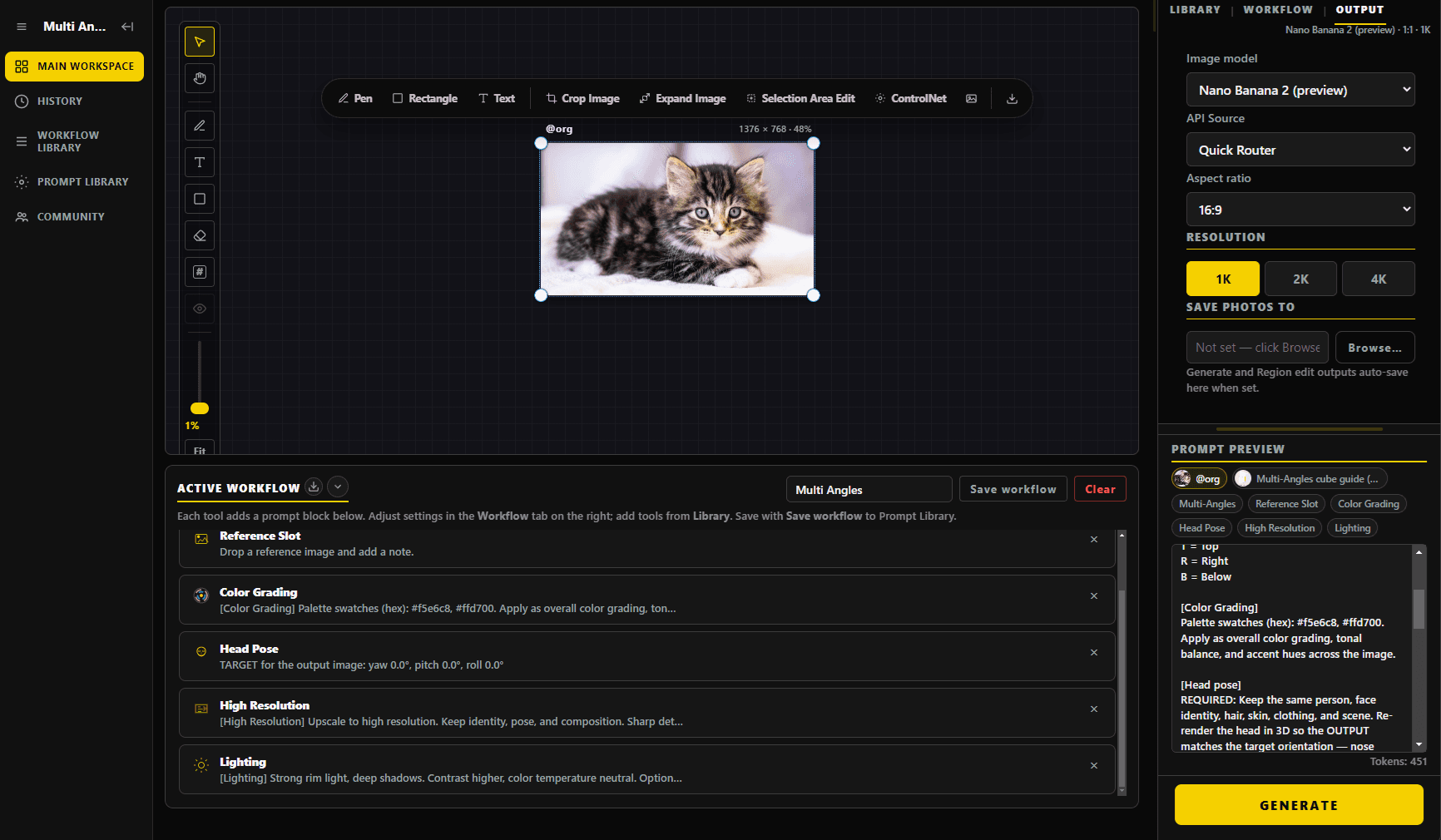Remove the Head Pose block
Viewport: 1441px width, 840px height.
1094,653
